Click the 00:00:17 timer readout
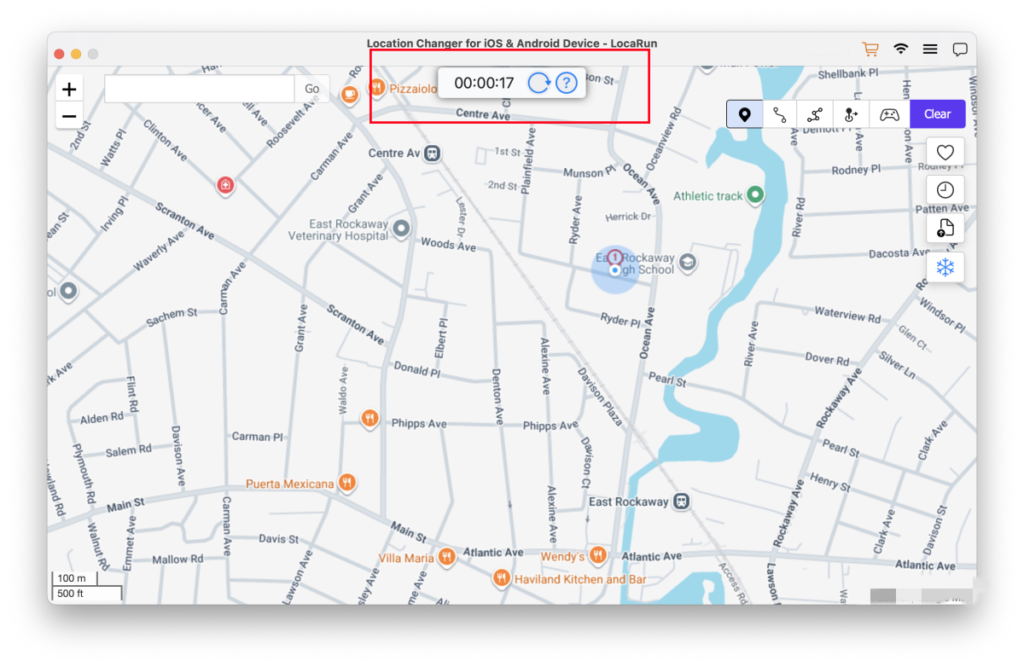 484,83
